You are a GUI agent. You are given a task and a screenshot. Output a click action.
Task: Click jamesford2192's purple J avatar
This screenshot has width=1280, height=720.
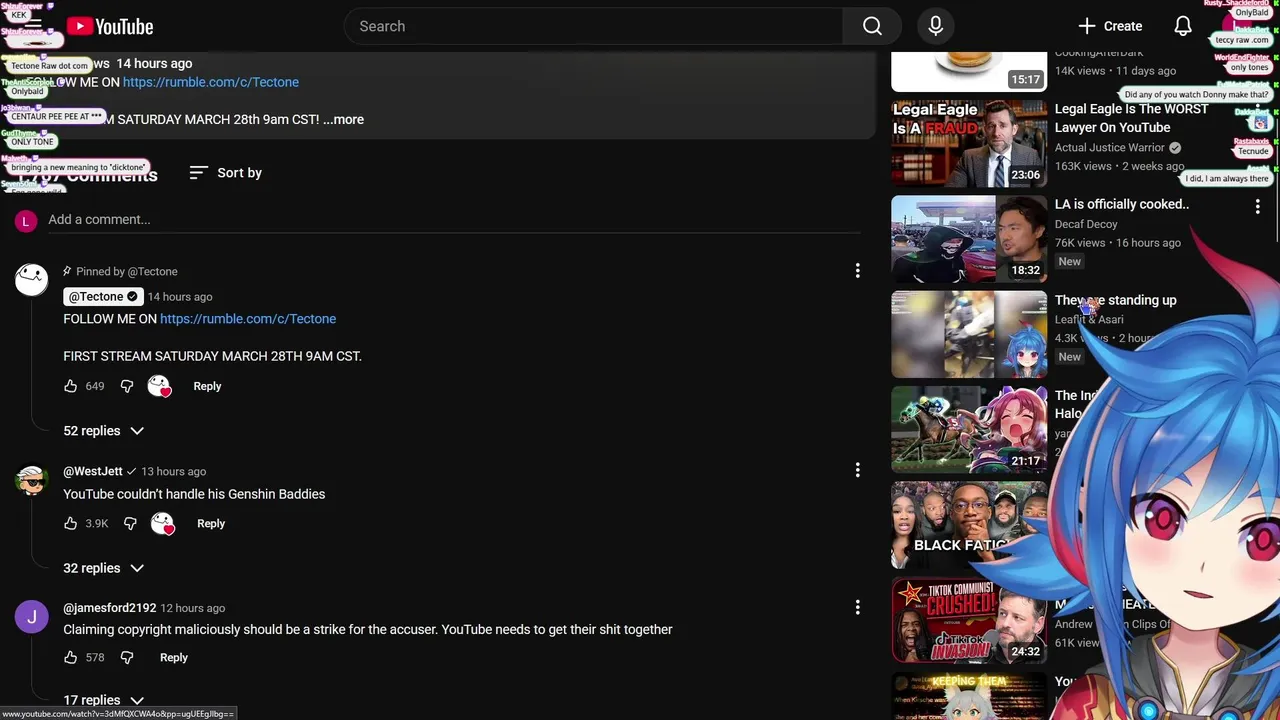tap(31, 617)
